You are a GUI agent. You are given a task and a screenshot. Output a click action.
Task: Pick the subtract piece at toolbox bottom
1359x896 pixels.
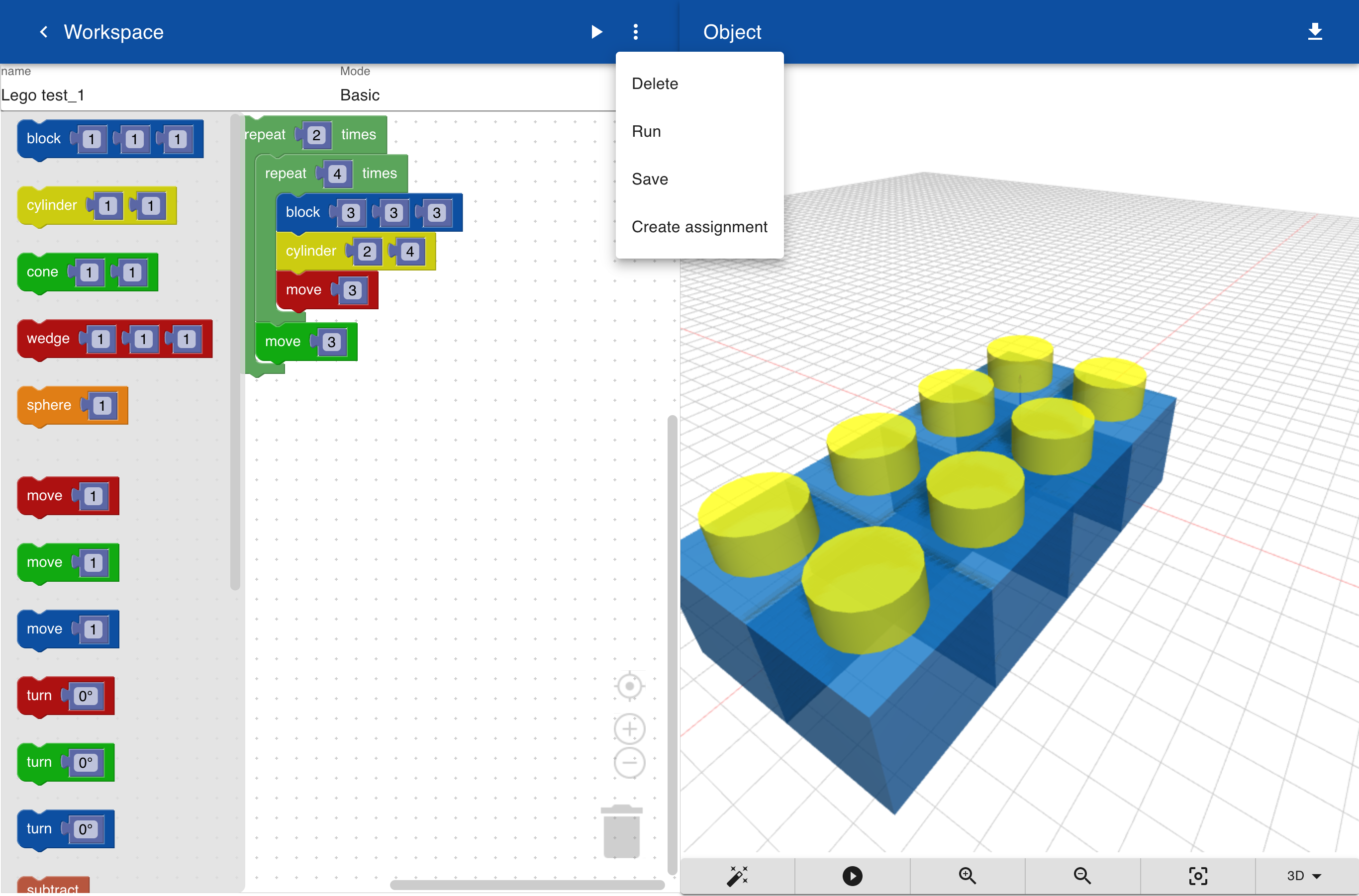coord(53,886)
